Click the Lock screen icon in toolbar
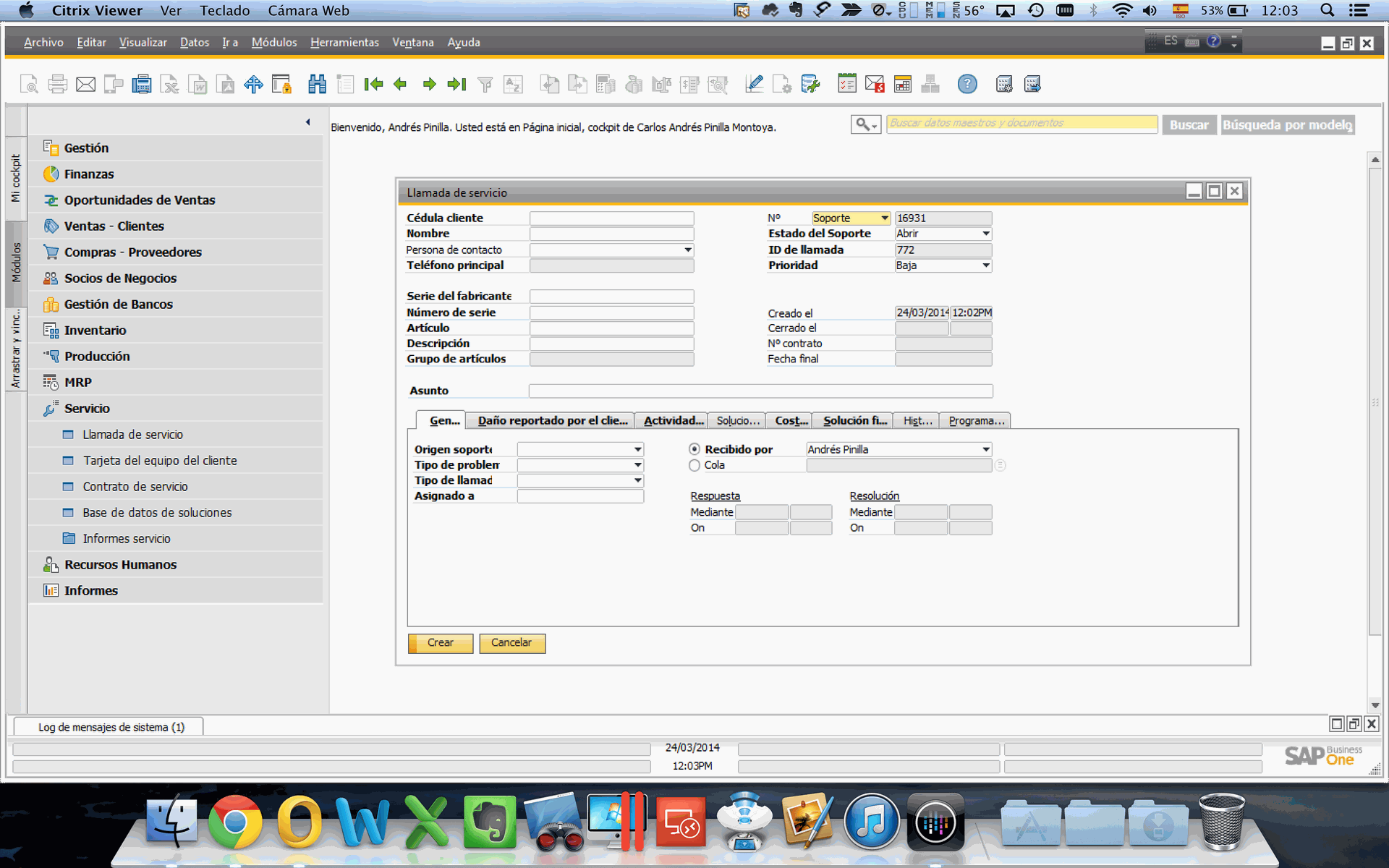The width and height of the screenshot is (1389, 868). 281,85
